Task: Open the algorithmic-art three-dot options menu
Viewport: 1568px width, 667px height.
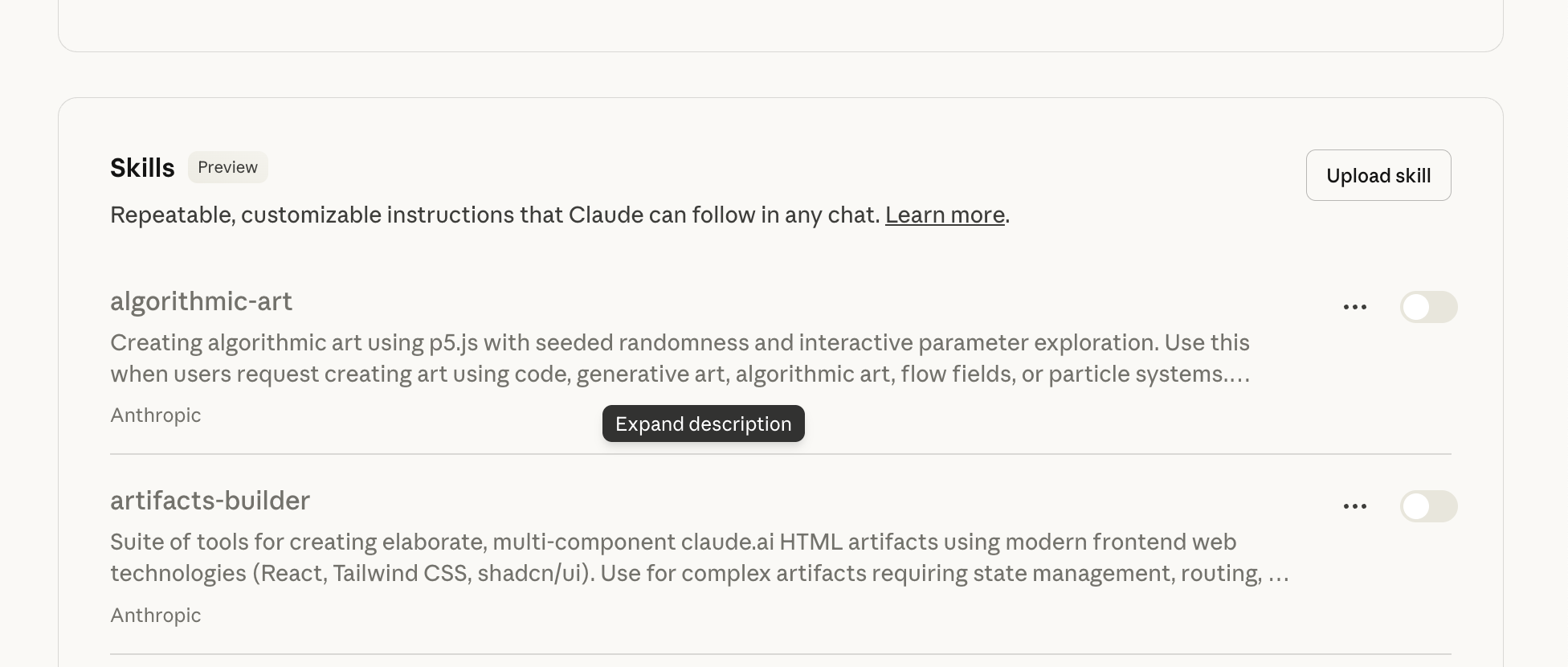Action: tap(1354, 307)
